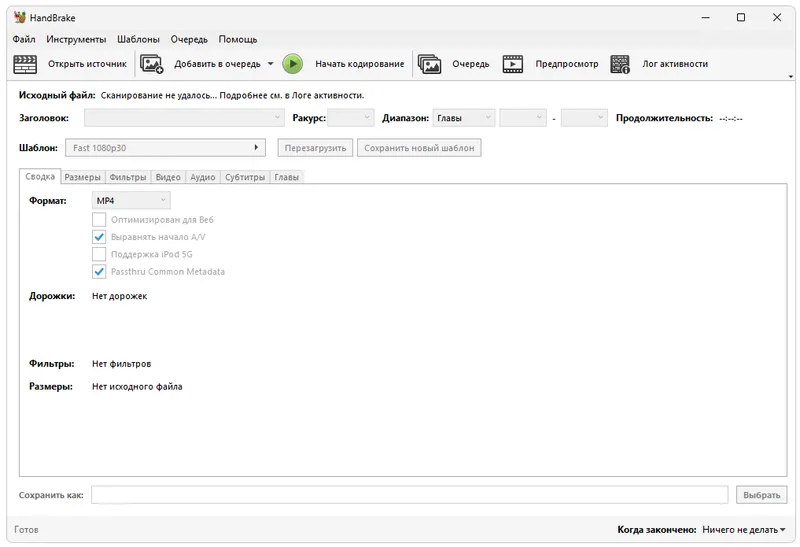Screen dimensions: 800x547
Task: Enable the Оптимизирован для Веб checkbox
Action: [99, 220]
